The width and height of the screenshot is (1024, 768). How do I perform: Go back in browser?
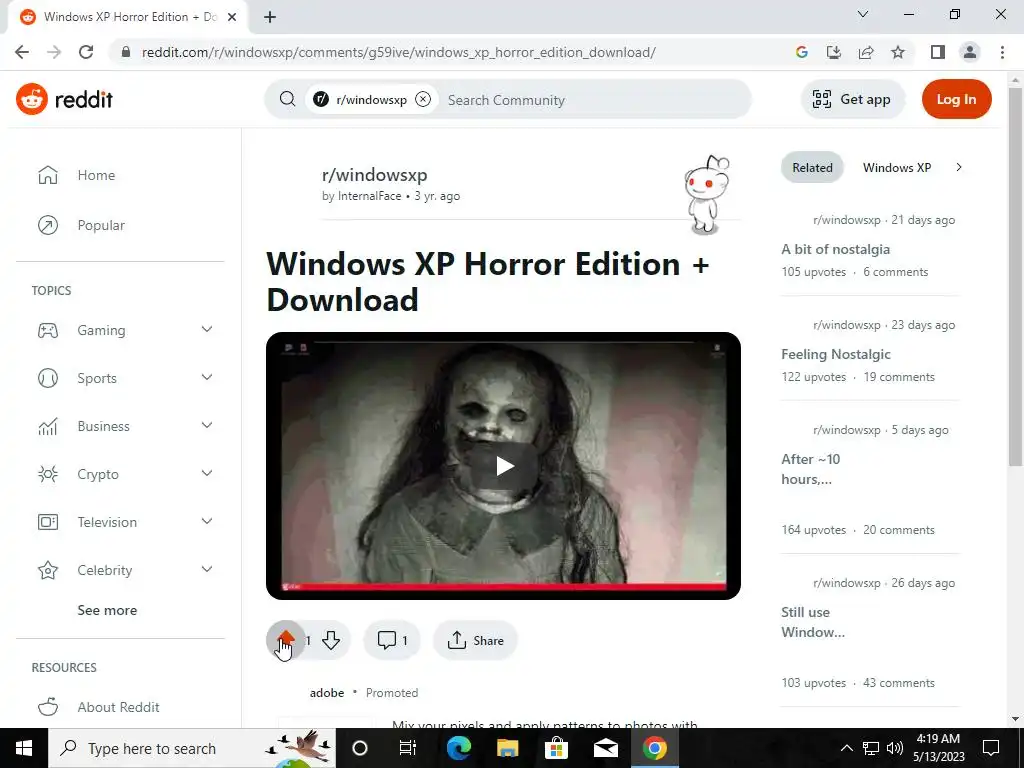22,52
